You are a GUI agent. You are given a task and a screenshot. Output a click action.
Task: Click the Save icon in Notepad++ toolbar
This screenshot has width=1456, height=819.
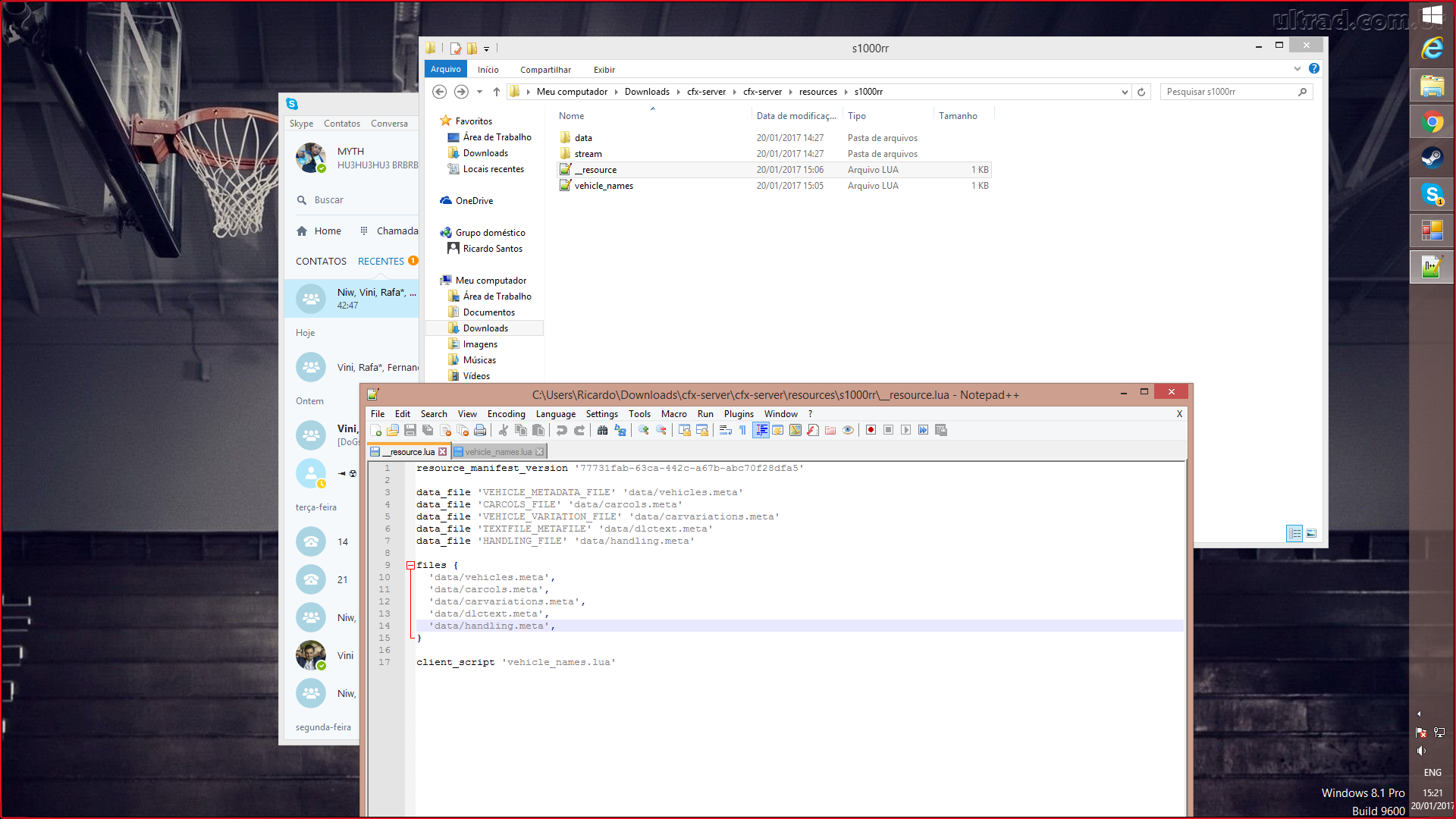[410, 430]
